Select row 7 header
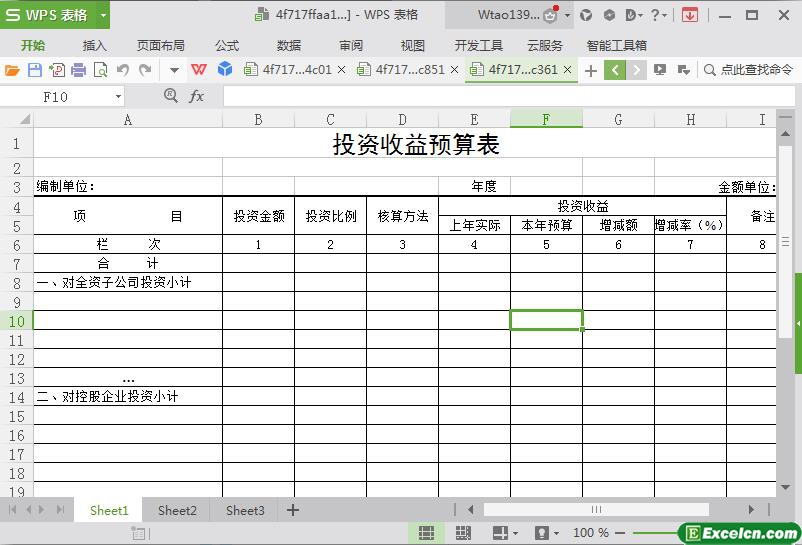This screenshot has height=545, width=802. point(16,264)
